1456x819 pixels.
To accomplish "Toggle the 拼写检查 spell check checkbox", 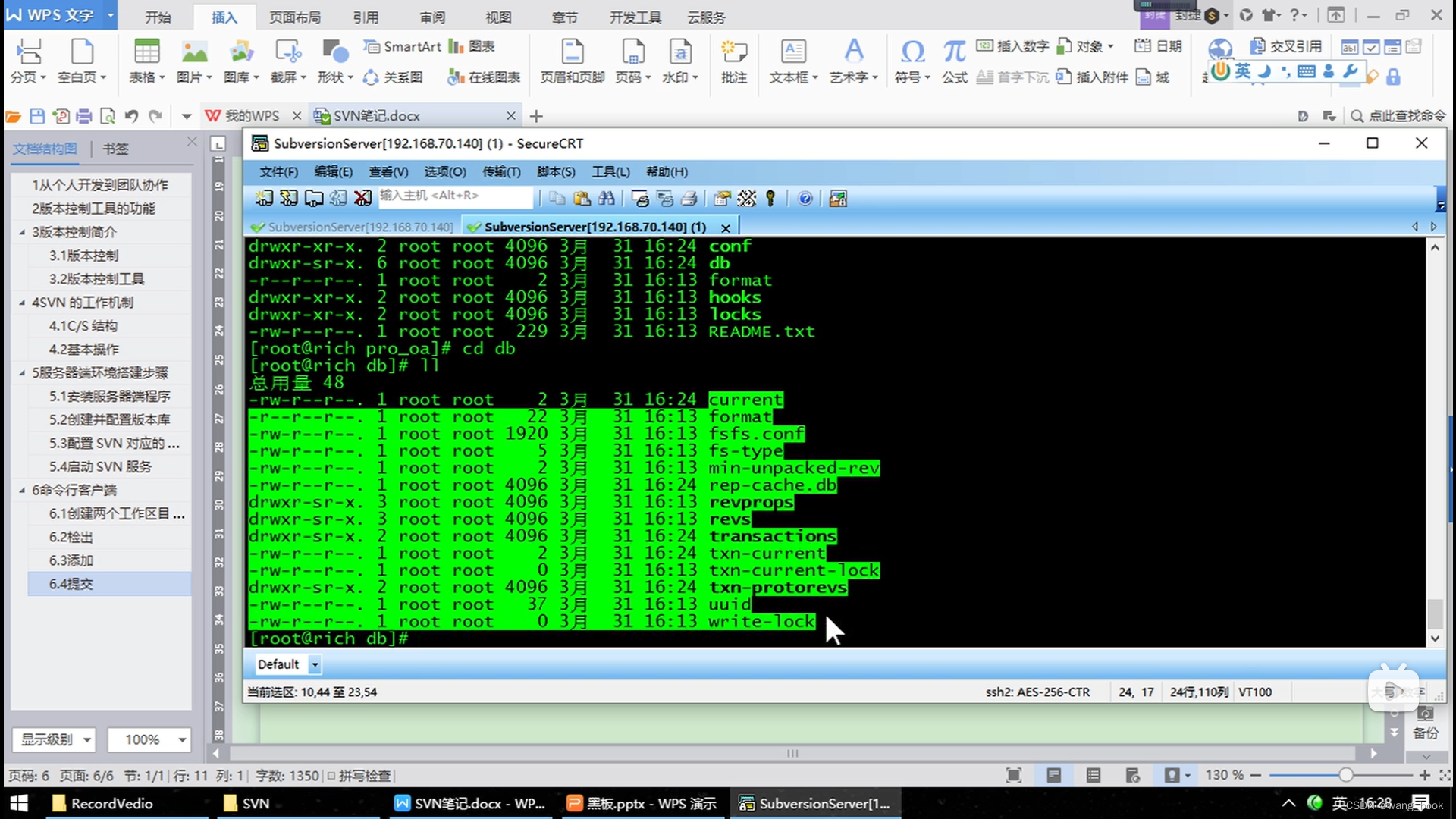I will pos(331,776).
